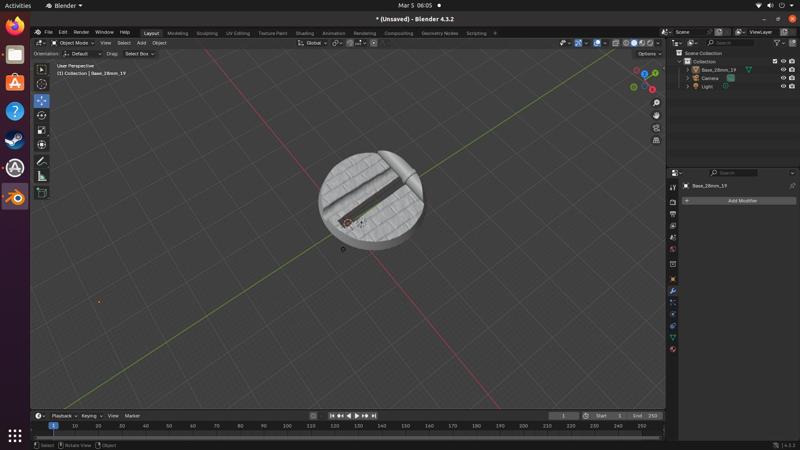This screenshot has height=450, width=800.
Task: Open the Select Box drag dropdown
Action: click(x=139, y=54)
